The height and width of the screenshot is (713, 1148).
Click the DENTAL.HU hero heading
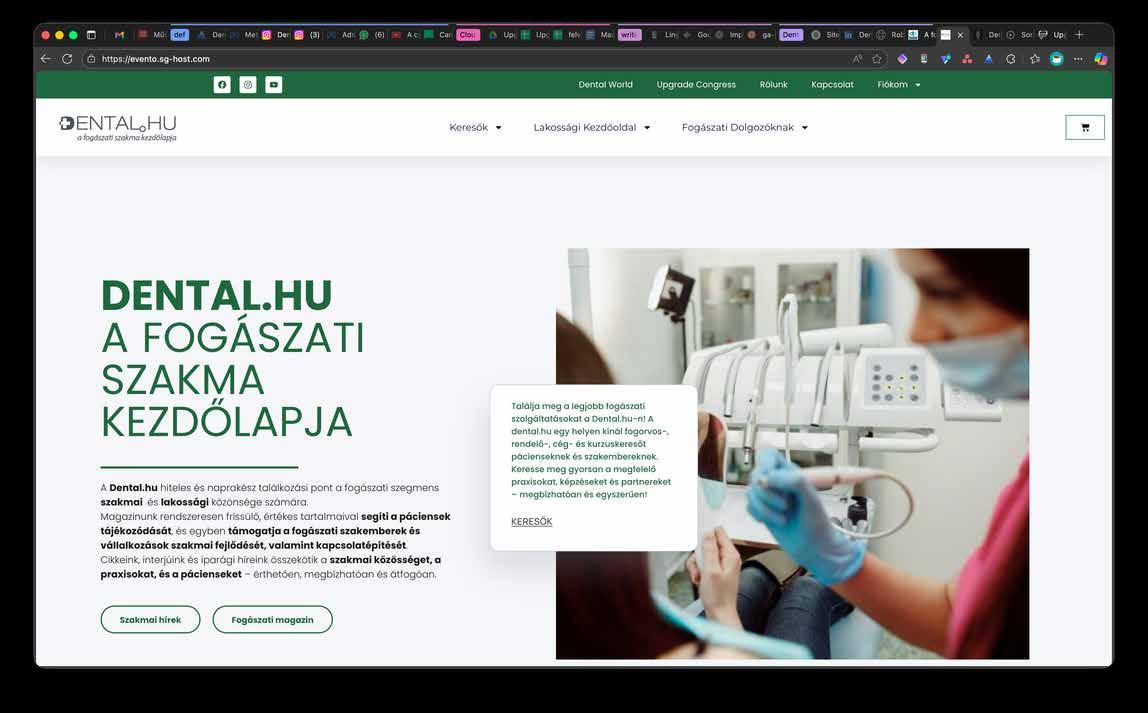tap(217, 295)
